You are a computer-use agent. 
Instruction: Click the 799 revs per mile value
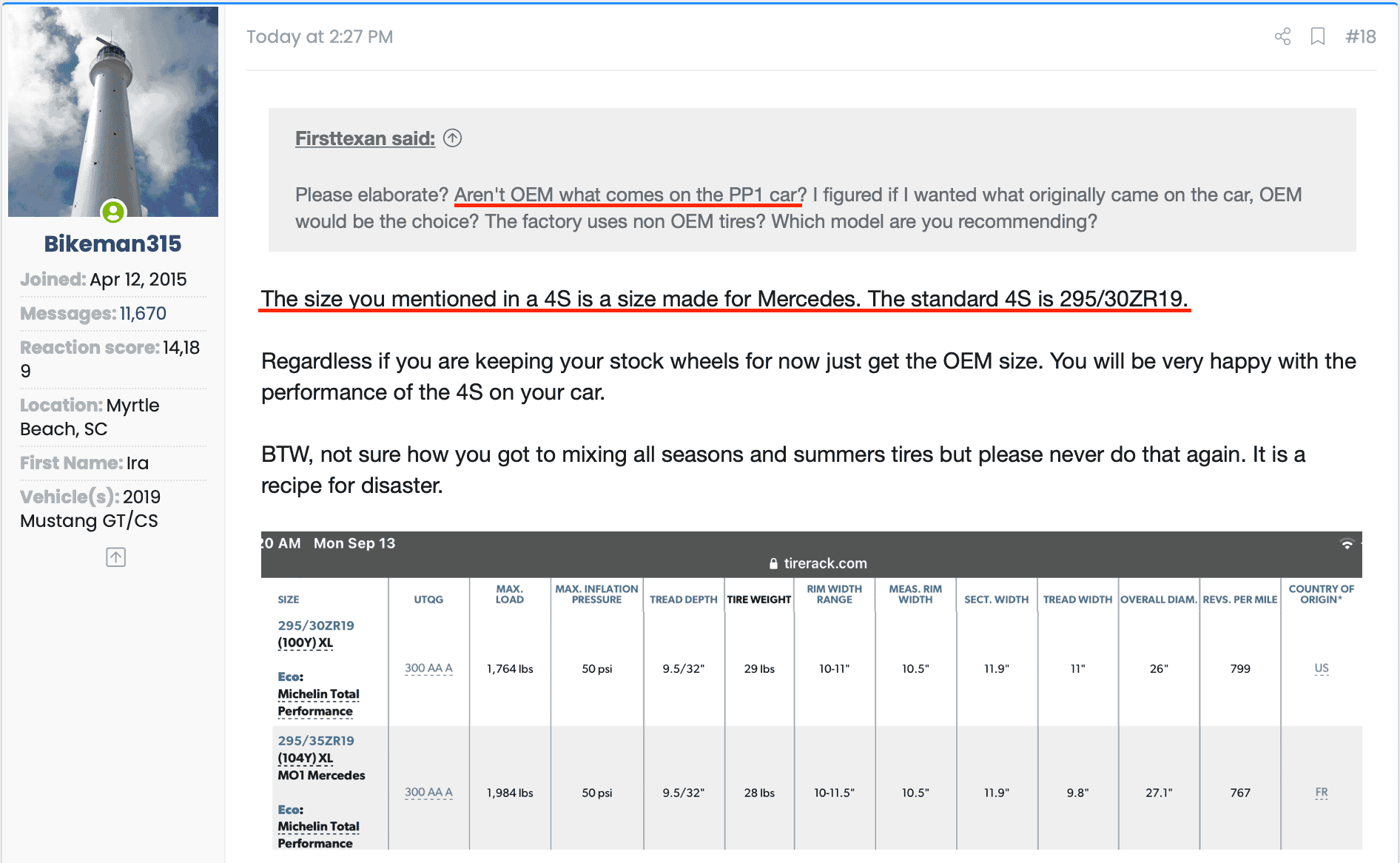[1240, 668]
